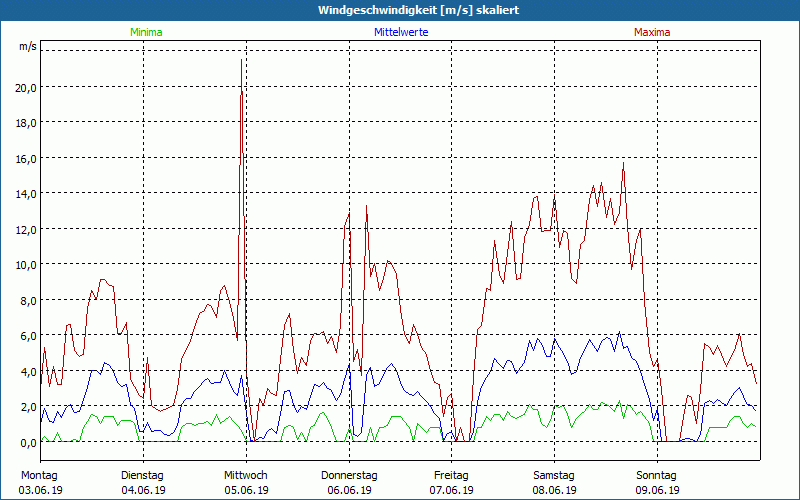This screenshot has height=500, width=800.
Task: Click the date '04.06.19'
Action: click(x=143, y=490)
